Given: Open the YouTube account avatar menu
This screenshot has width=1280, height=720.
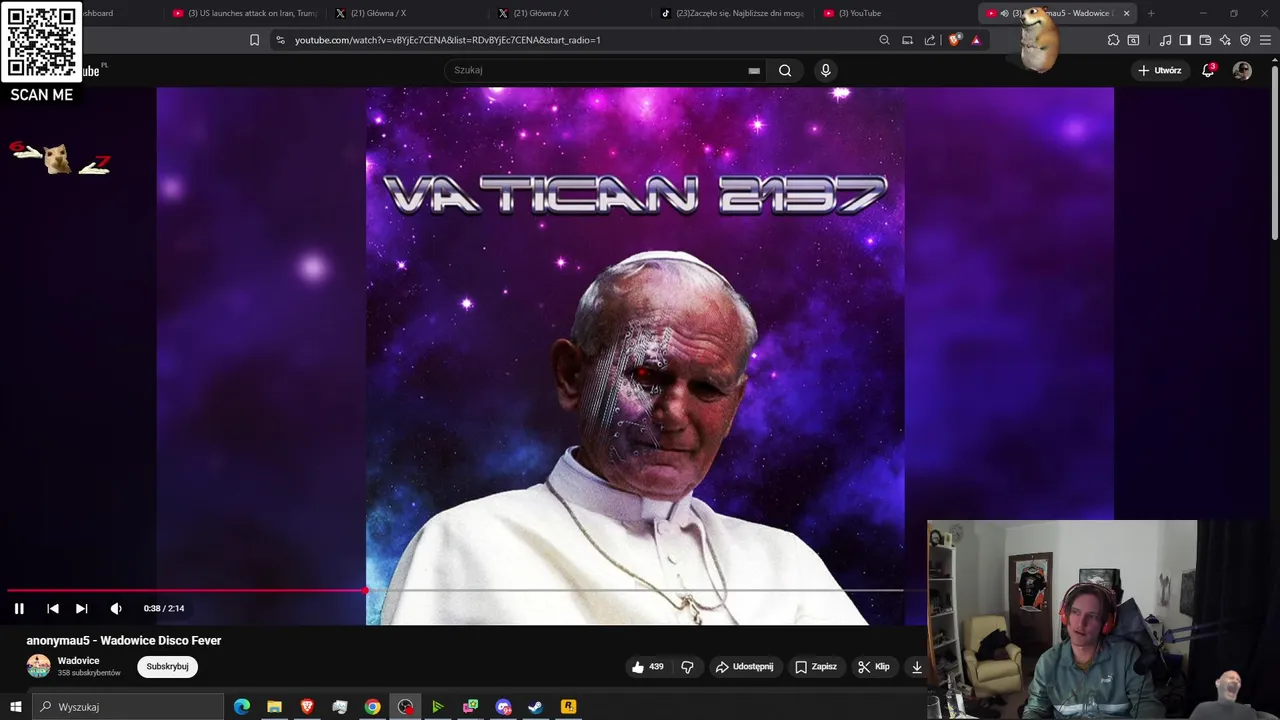Looking at the screenshot, I should tap(1242, 70).
